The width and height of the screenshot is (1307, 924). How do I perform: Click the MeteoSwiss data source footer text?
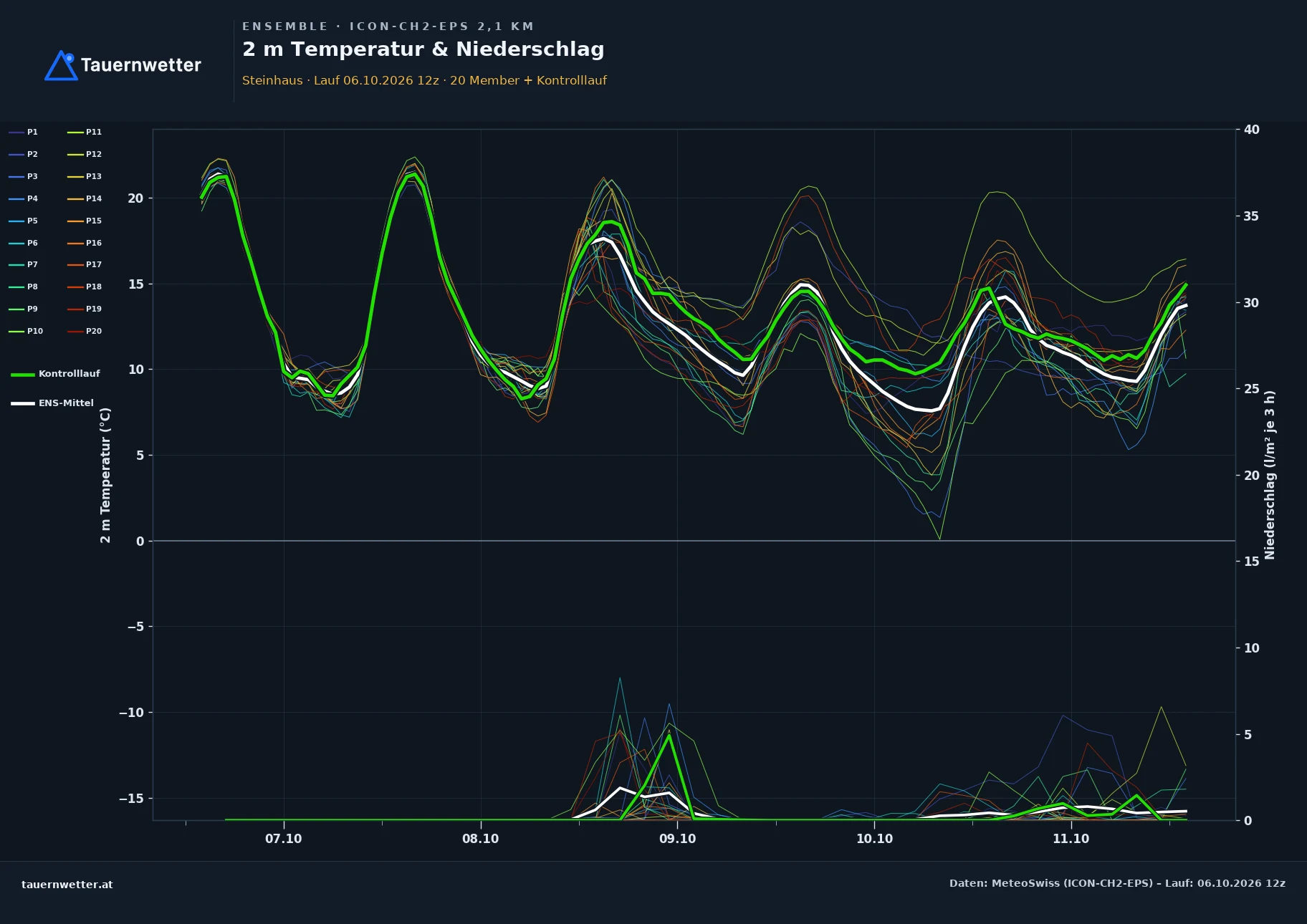[1117, 883]
